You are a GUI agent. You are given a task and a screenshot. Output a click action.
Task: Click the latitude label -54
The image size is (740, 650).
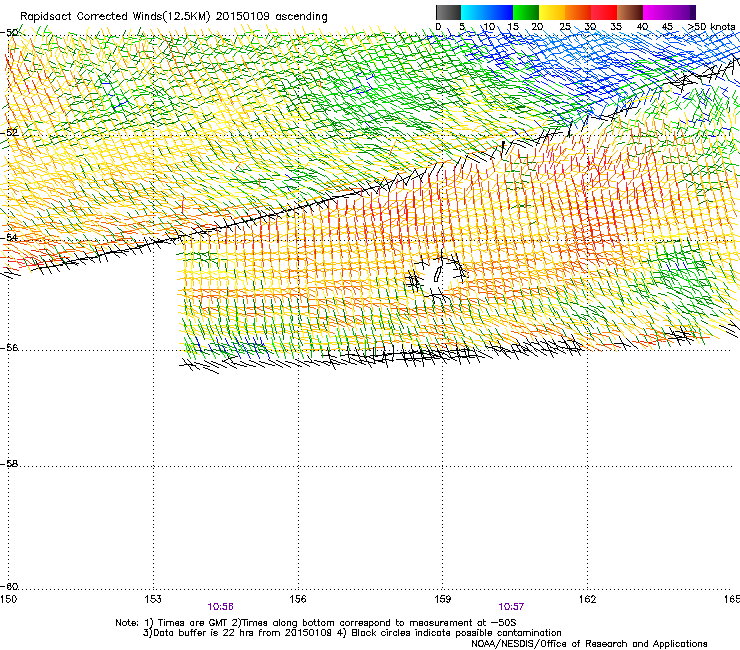point(9,237)
